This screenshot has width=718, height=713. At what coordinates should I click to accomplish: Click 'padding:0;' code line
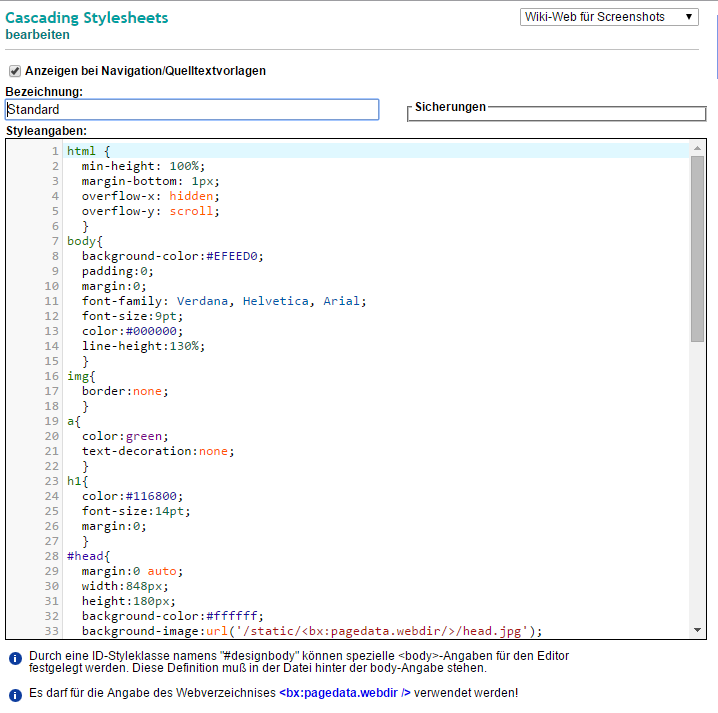(118, 271)
